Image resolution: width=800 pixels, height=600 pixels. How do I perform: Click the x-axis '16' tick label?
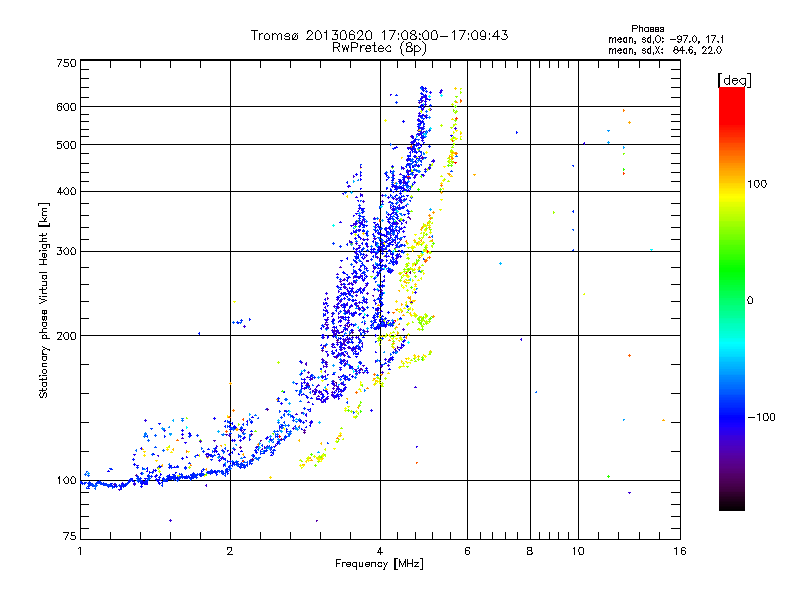point(680,551)
